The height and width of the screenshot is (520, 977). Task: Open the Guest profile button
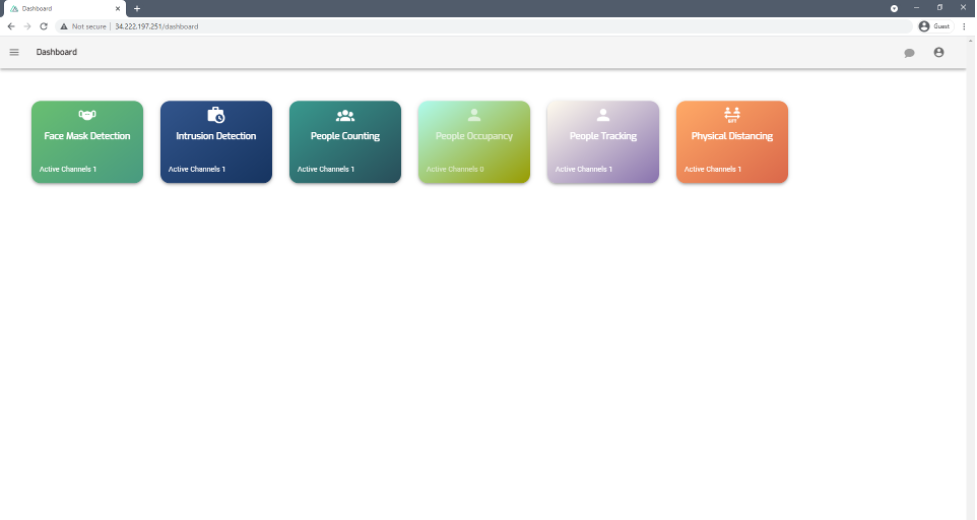[935, 26]
